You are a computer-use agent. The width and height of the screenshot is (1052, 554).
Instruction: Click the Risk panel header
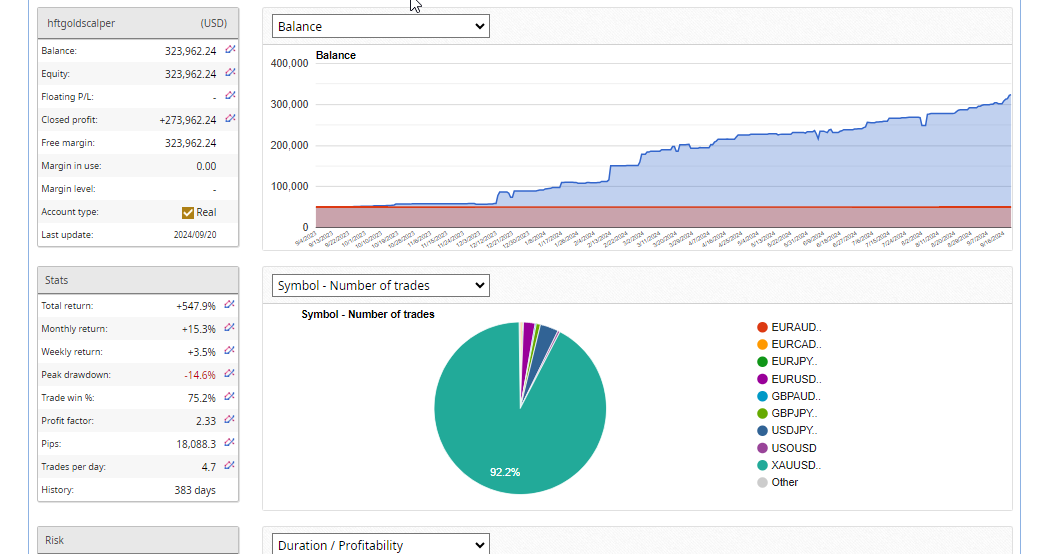click(138, 540)
